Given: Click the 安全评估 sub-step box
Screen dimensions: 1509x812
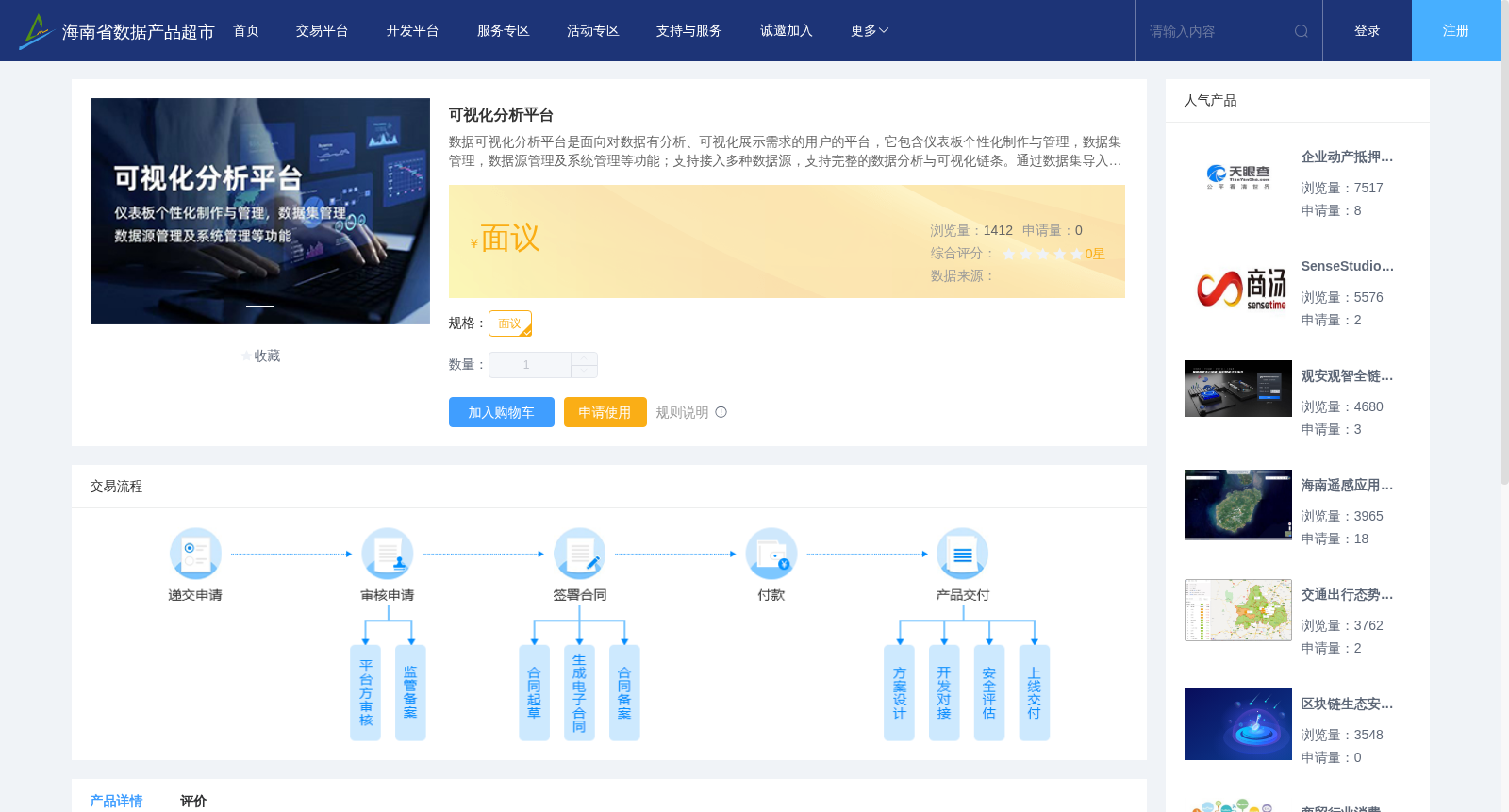Looking at the screenshot, I should (989, 693).
